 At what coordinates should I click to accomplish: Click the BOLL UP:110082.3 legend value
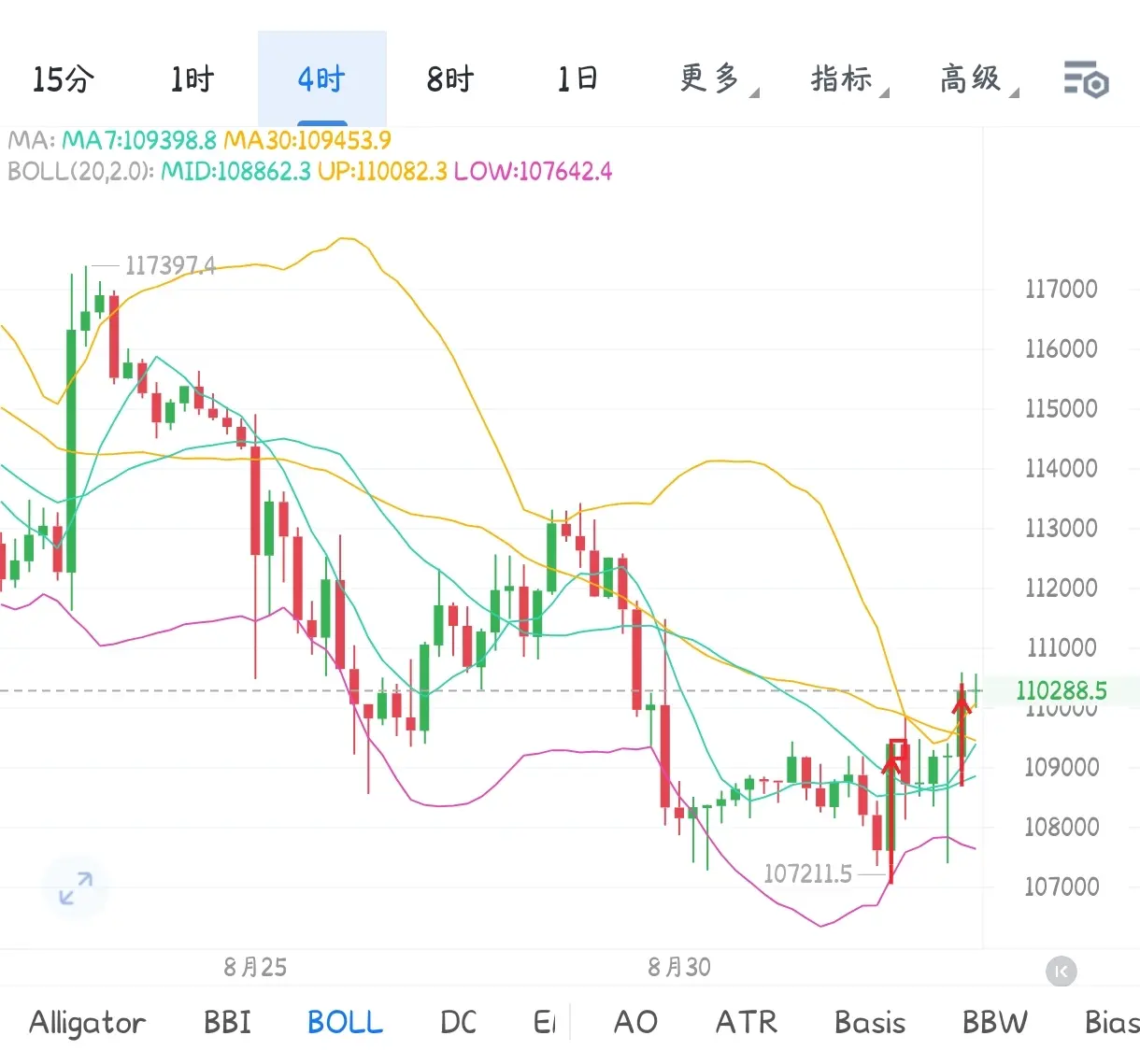tap(382, 172)
